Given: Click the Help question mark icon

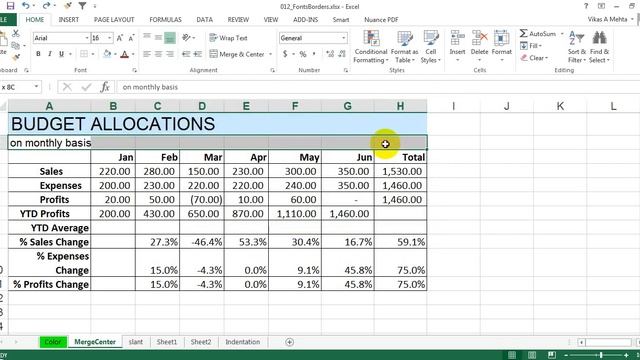Looking at the screenshot, I should click(x=586, y=6).
